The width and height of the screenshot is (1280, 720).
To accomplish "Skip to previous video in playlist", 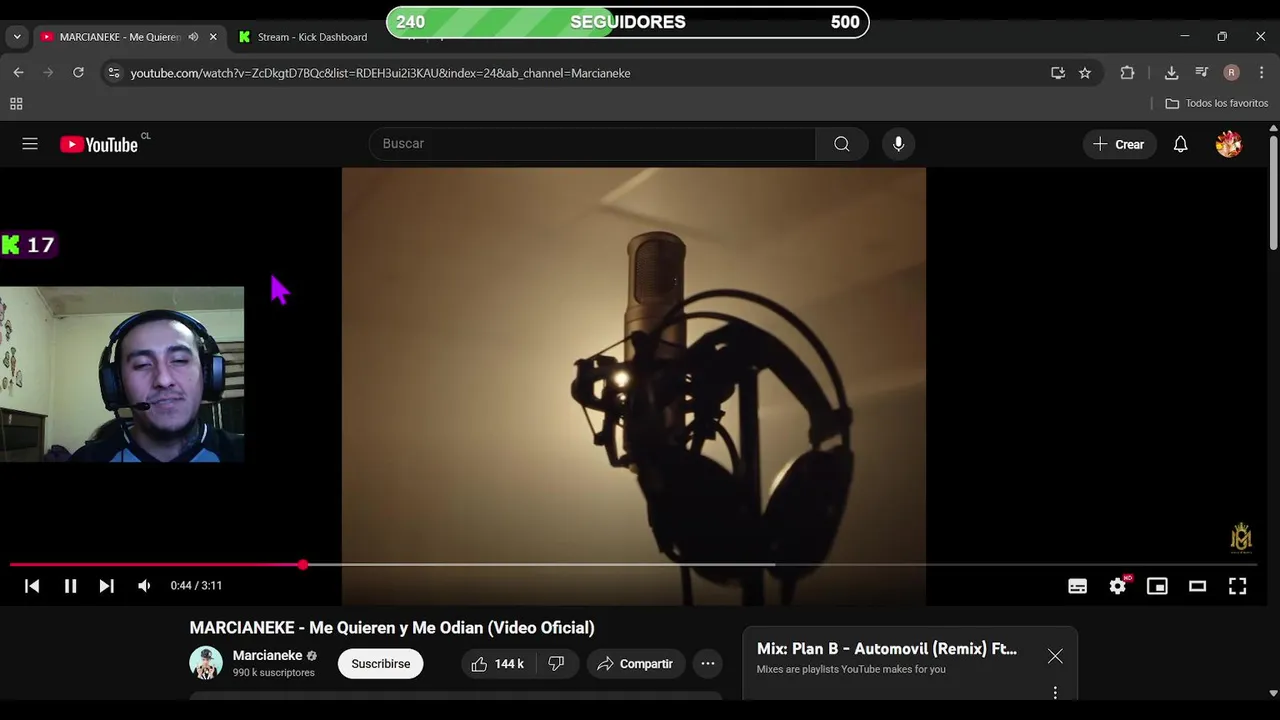I will point(32,586).
